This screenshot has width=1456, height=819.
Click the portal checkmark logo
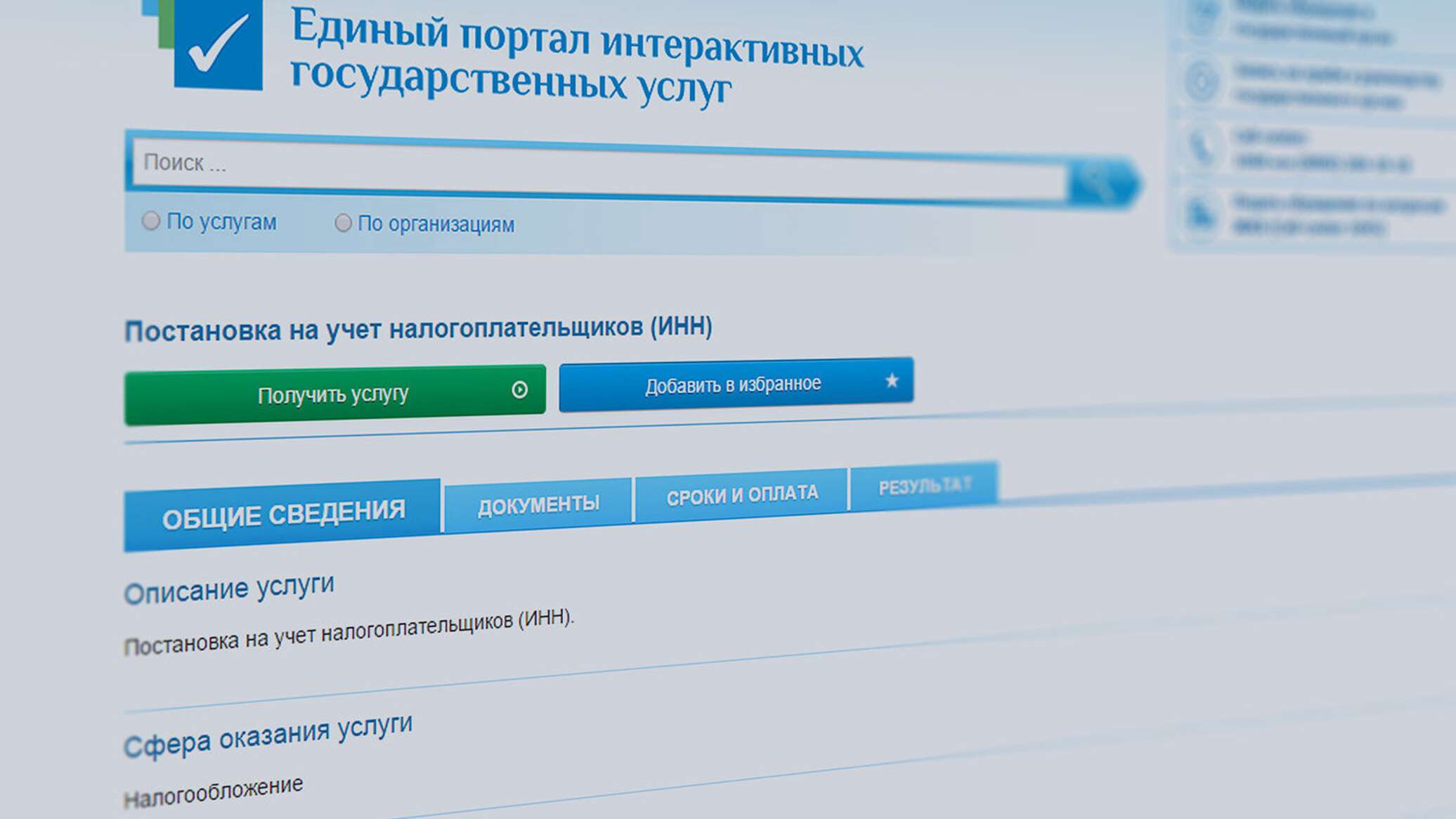[217, 45]
